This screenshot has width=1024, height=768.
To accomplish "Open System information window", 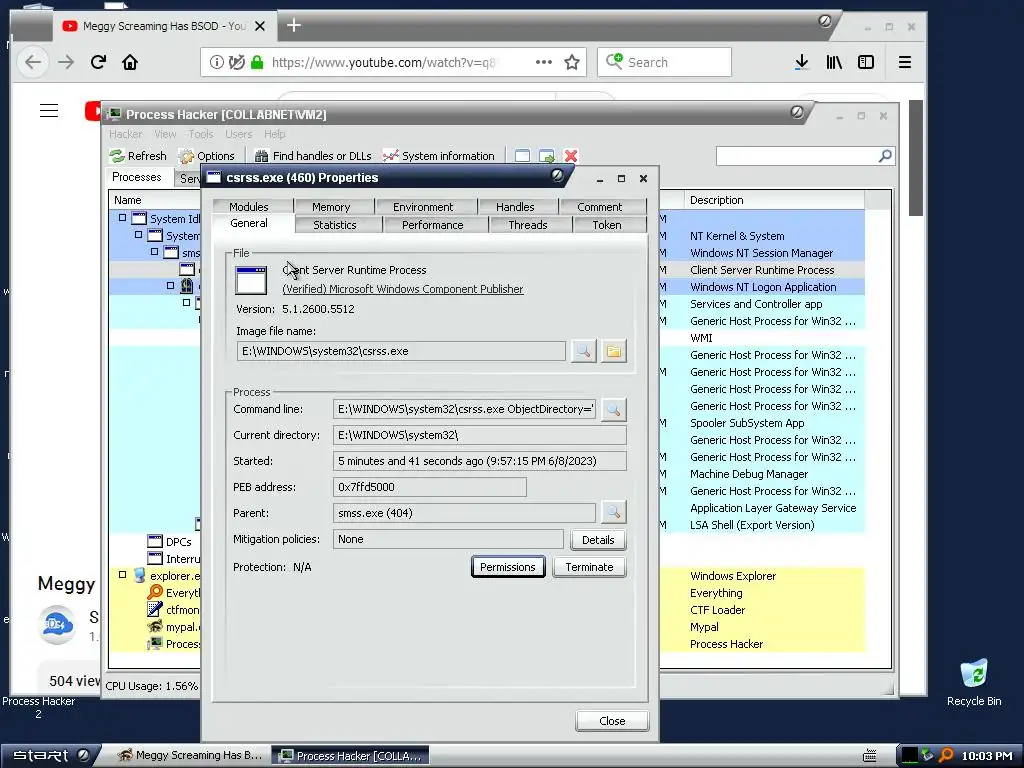I will [x=439, y=156].
